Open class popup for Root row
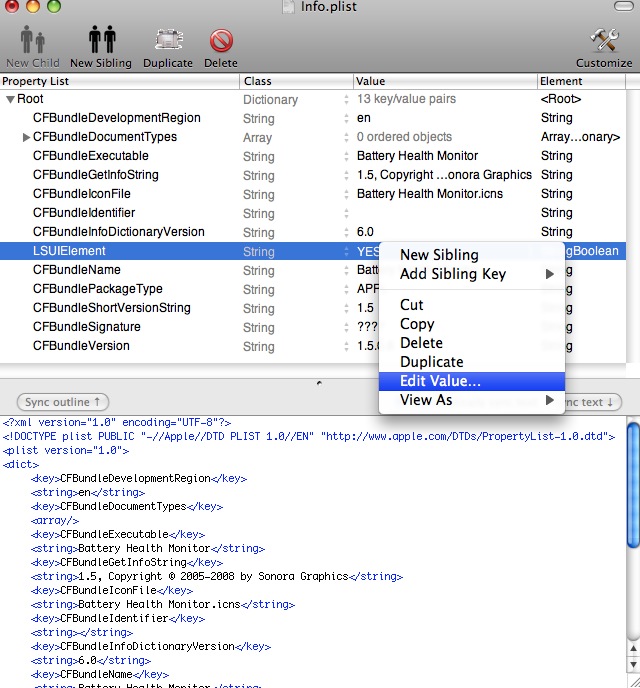Image resolution: width=640 pixels, height=688 pixels. click(x=346, y=100)
